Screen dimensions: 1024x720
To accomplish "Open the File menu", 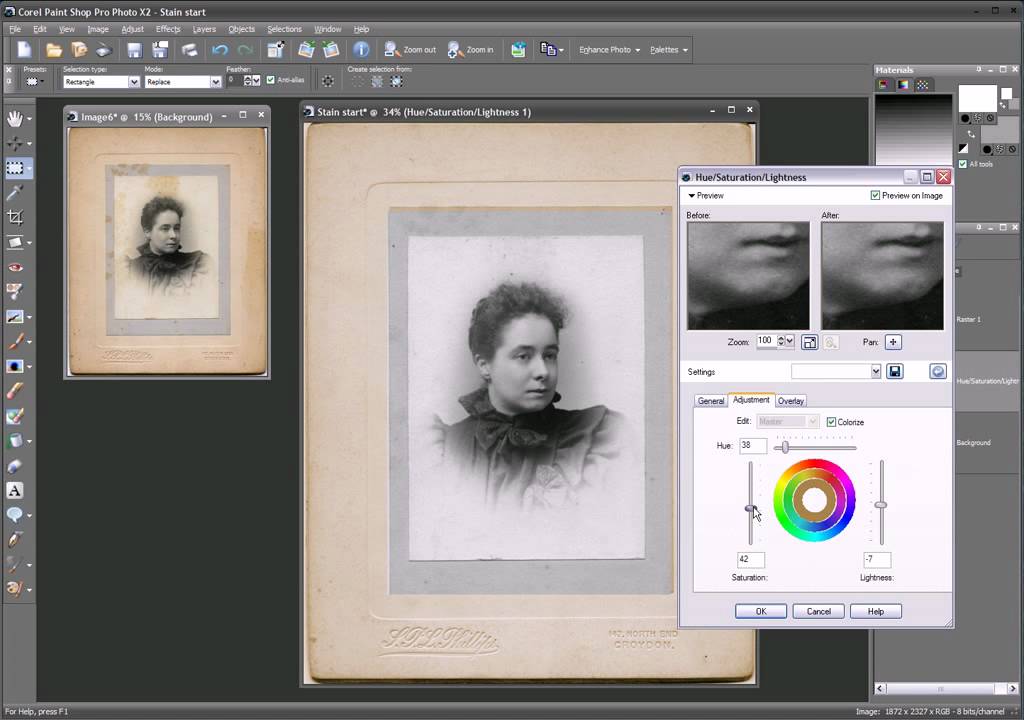I will tap(14, 29).
